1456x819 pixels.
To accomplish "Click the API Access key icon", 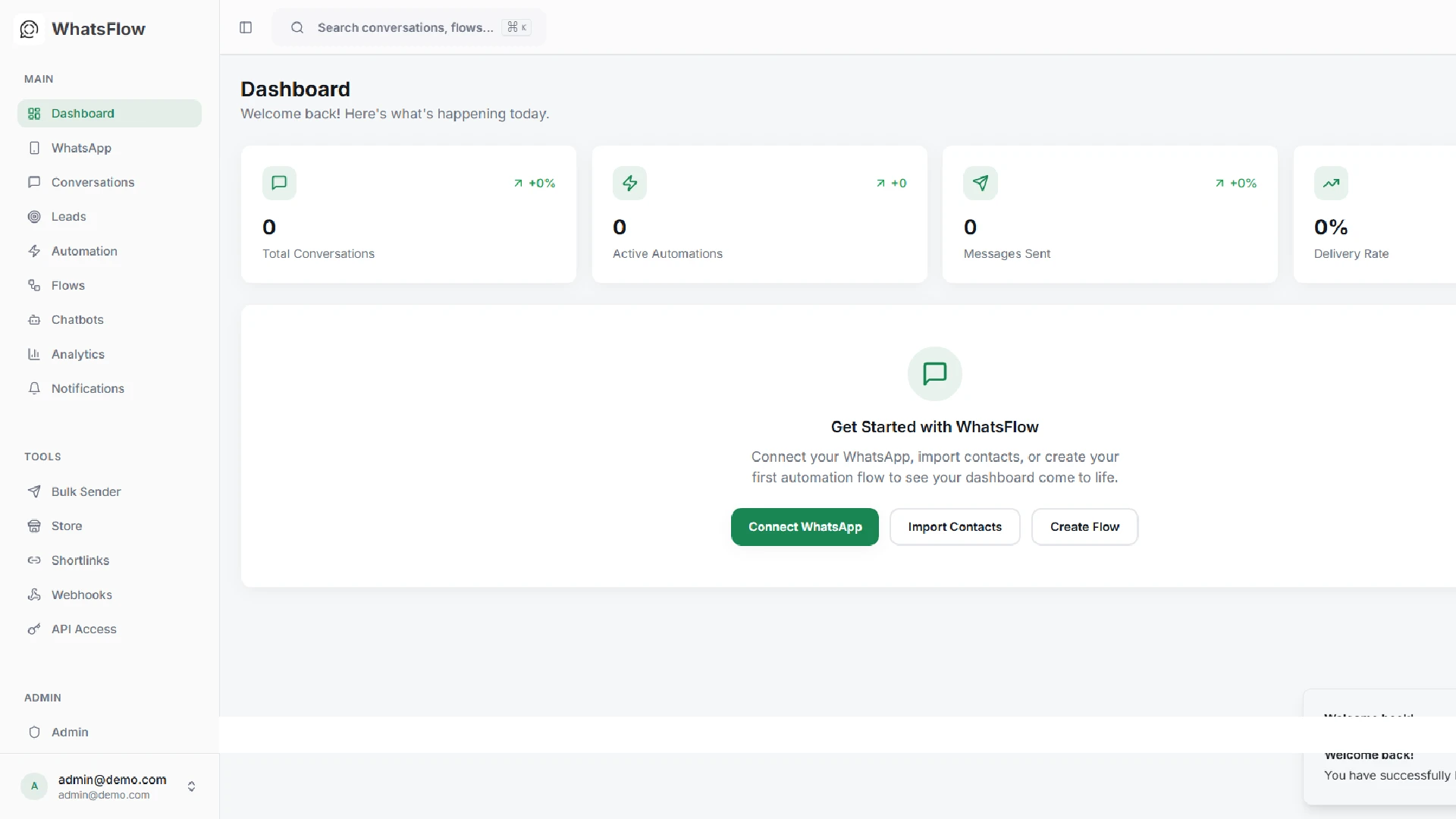I will pyautogui.click(x=34, y=629).
